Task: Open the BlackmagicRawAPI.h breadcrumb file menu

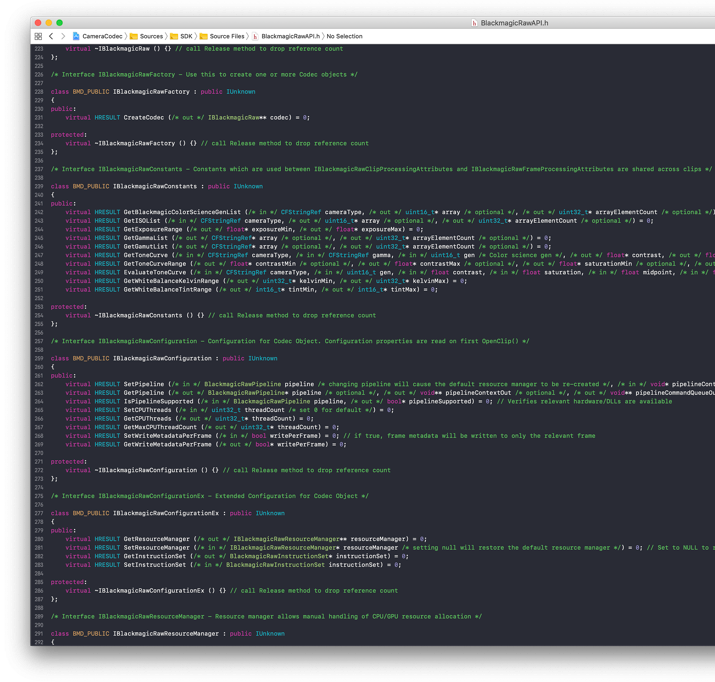Action: pyautogui.click(x=290, y=36)
